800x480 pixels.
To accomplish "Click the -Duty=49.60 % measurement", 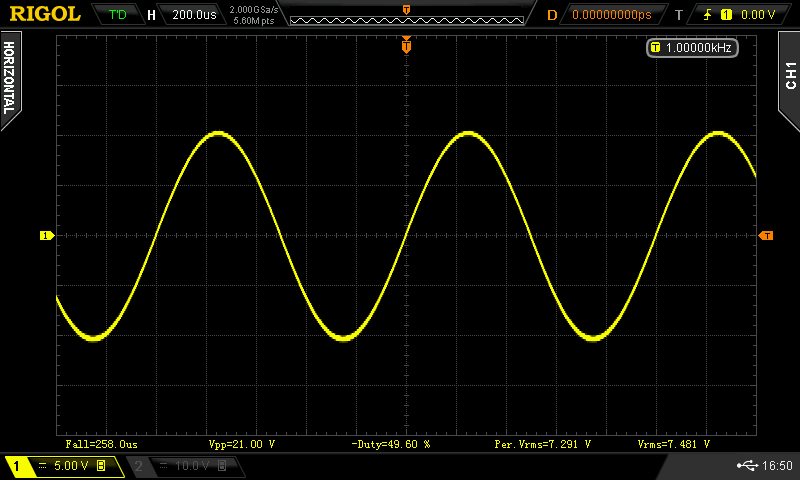I will (390, 443).
